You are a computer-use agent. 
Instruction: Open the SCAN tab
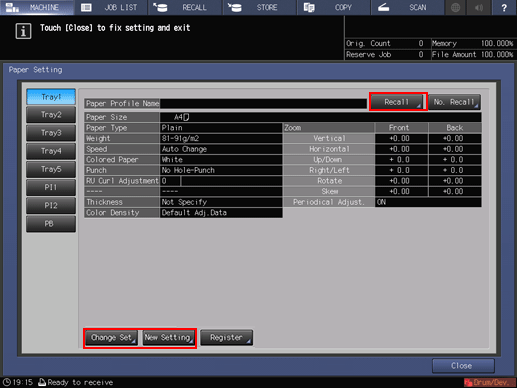tap(408, 8)
